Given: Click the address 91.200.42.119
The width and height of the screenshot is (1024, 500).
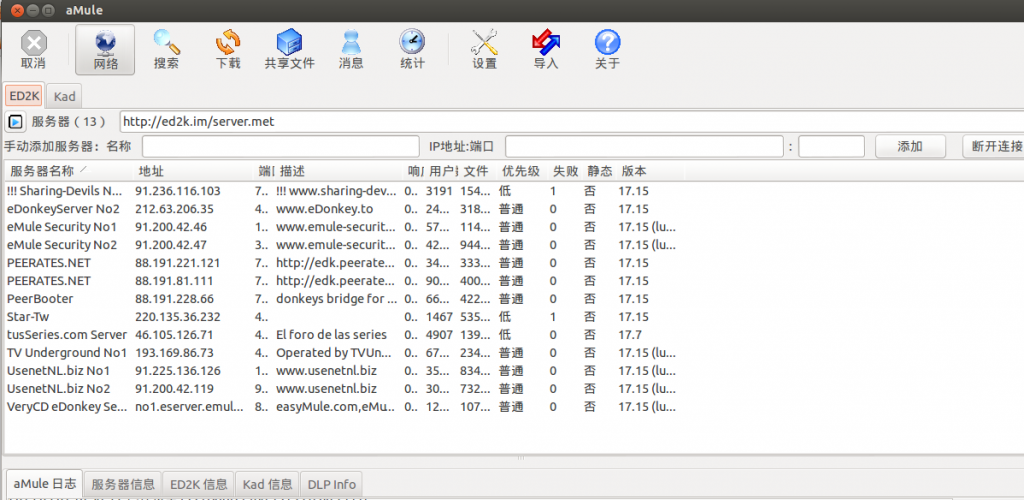Looking at the screenshot, I should click(174, 388).
